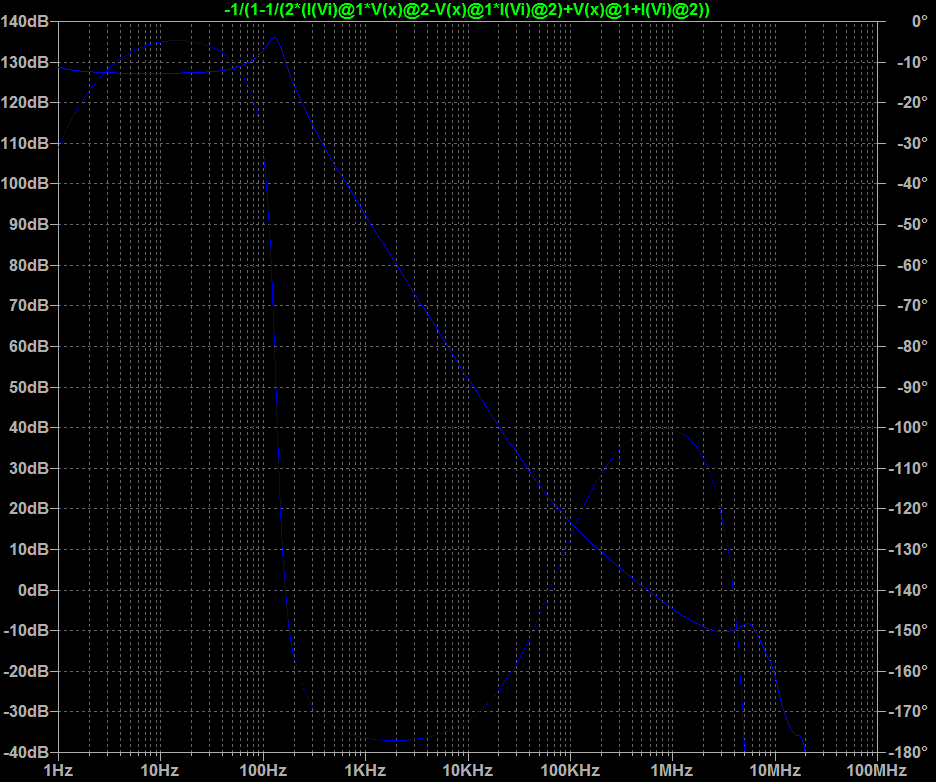Click the -60° phase axis label
Image resolution: width=936 pixels, height=782 pixels.
[x=912, y=265]
